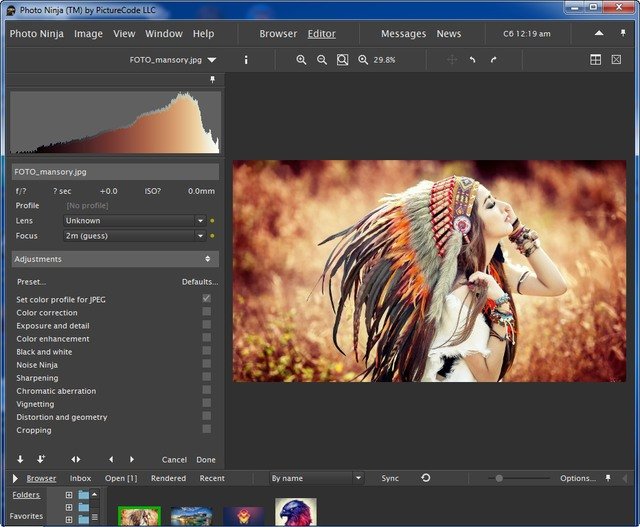Switch to the Rendered tab
The width and height of the screenshot is (640, 527).
[168, 479]
